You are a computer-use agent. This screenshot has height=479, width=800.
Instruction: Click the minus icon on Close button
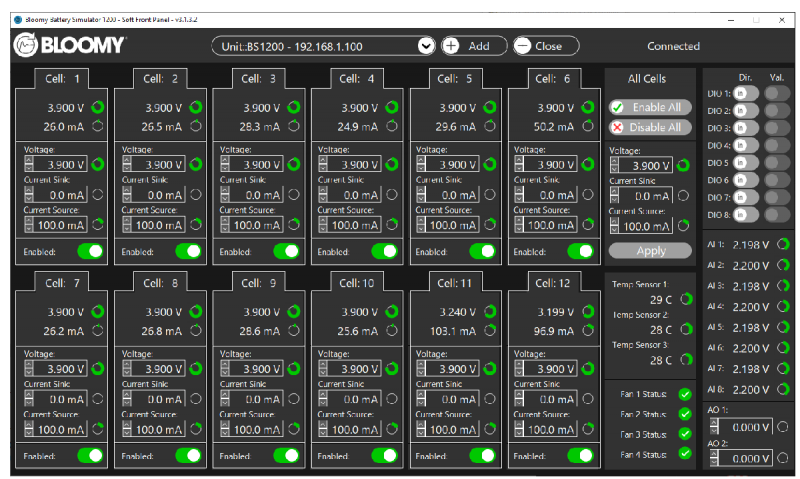point(522,46)
